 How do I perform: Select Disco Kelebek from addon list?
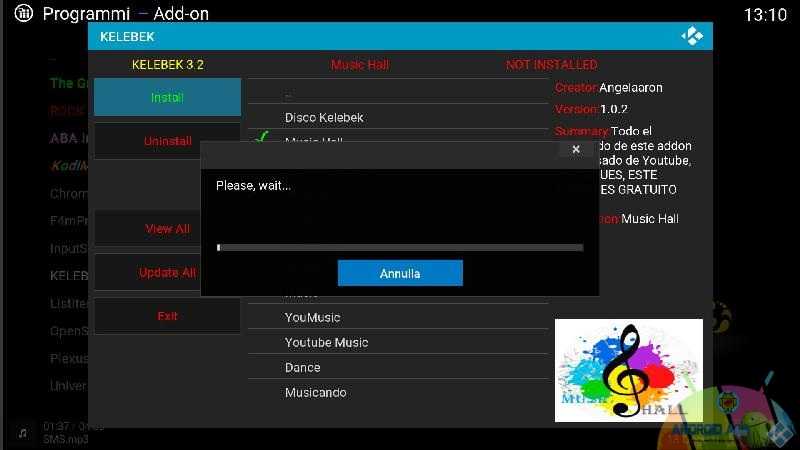click(398, 117)
